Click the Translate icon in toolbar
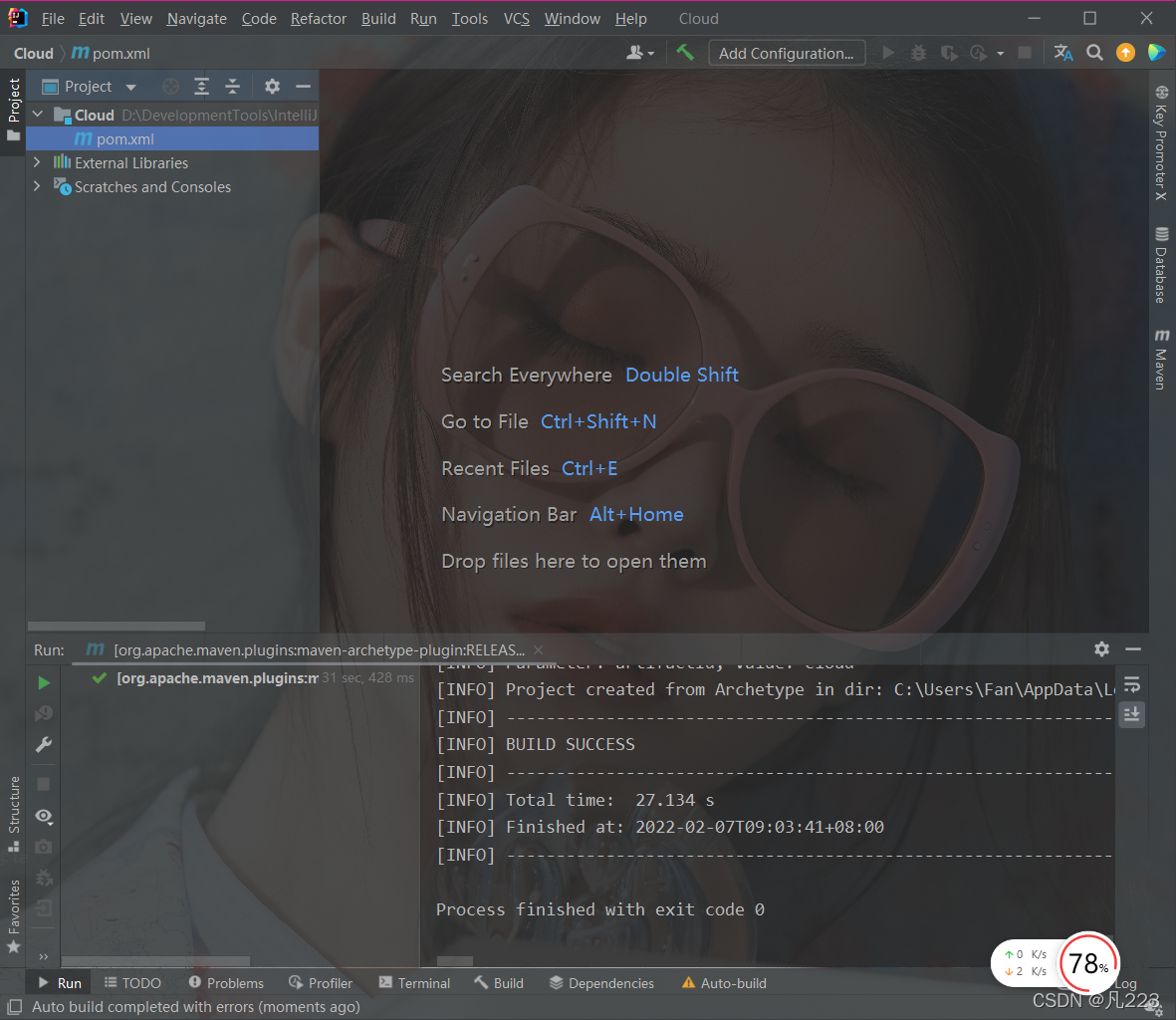This screenshot has height=1020, width=1176. [1062, 53]
